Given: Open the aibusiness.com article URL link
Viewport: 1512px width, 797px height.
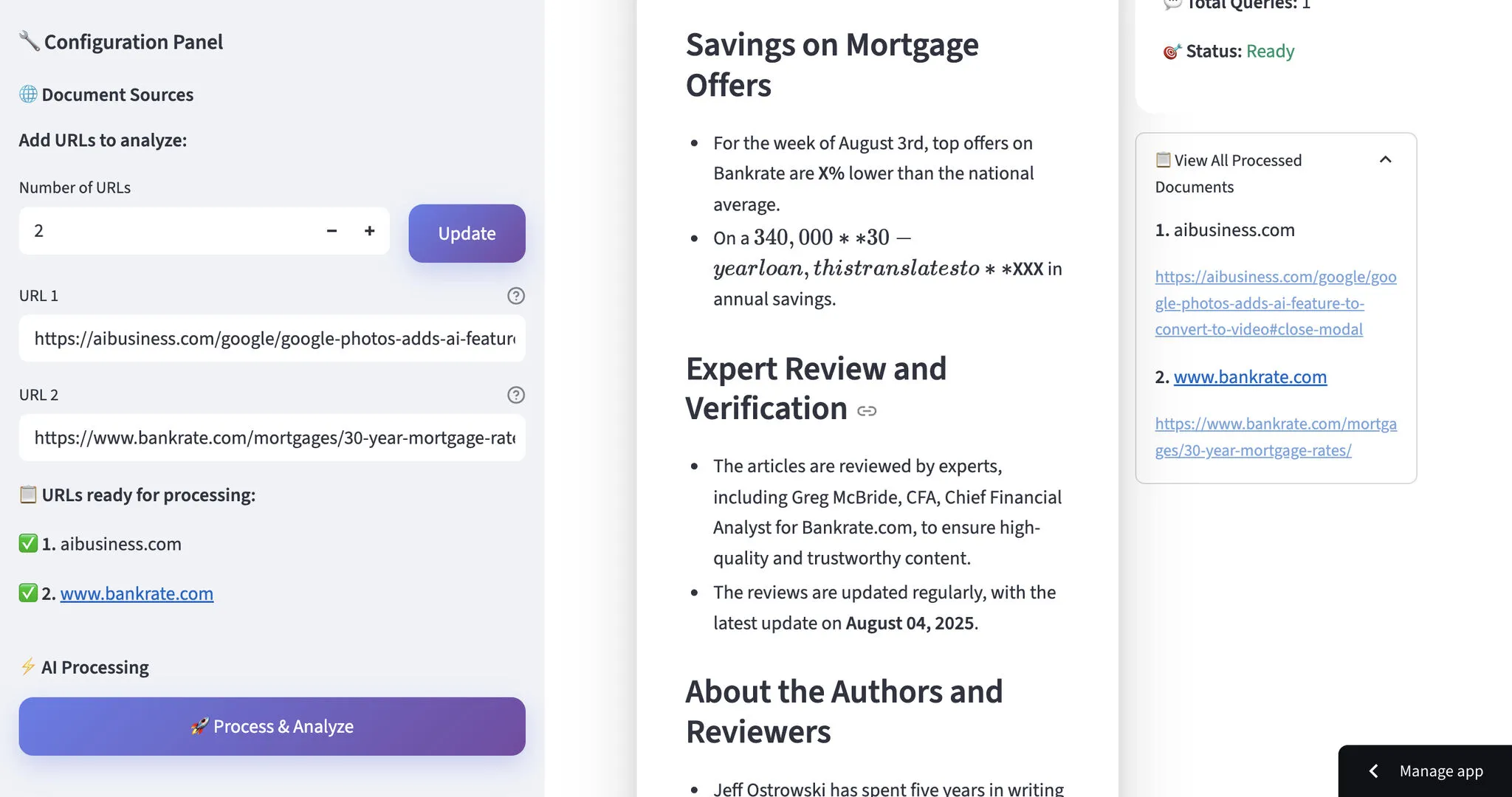Looking at the screenshot, I should (x=1275, y=303).
